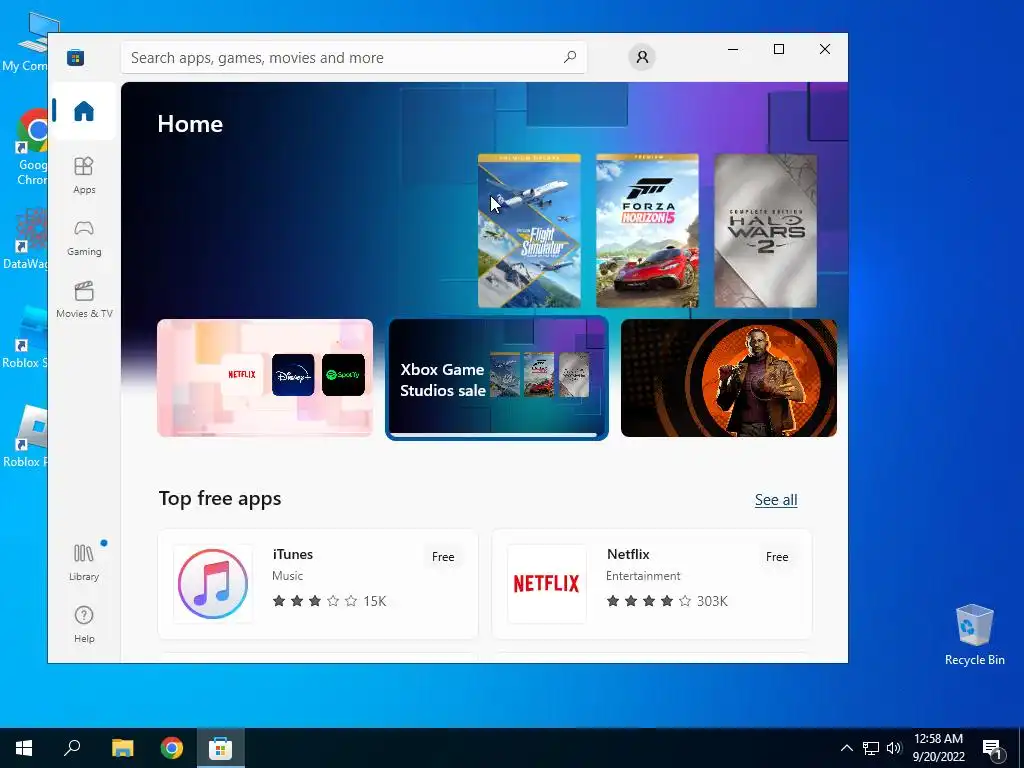The width and height of the screenshot is (1024, 768).
Task: Open Halo Wars 2 game cover
Action: 765,231
